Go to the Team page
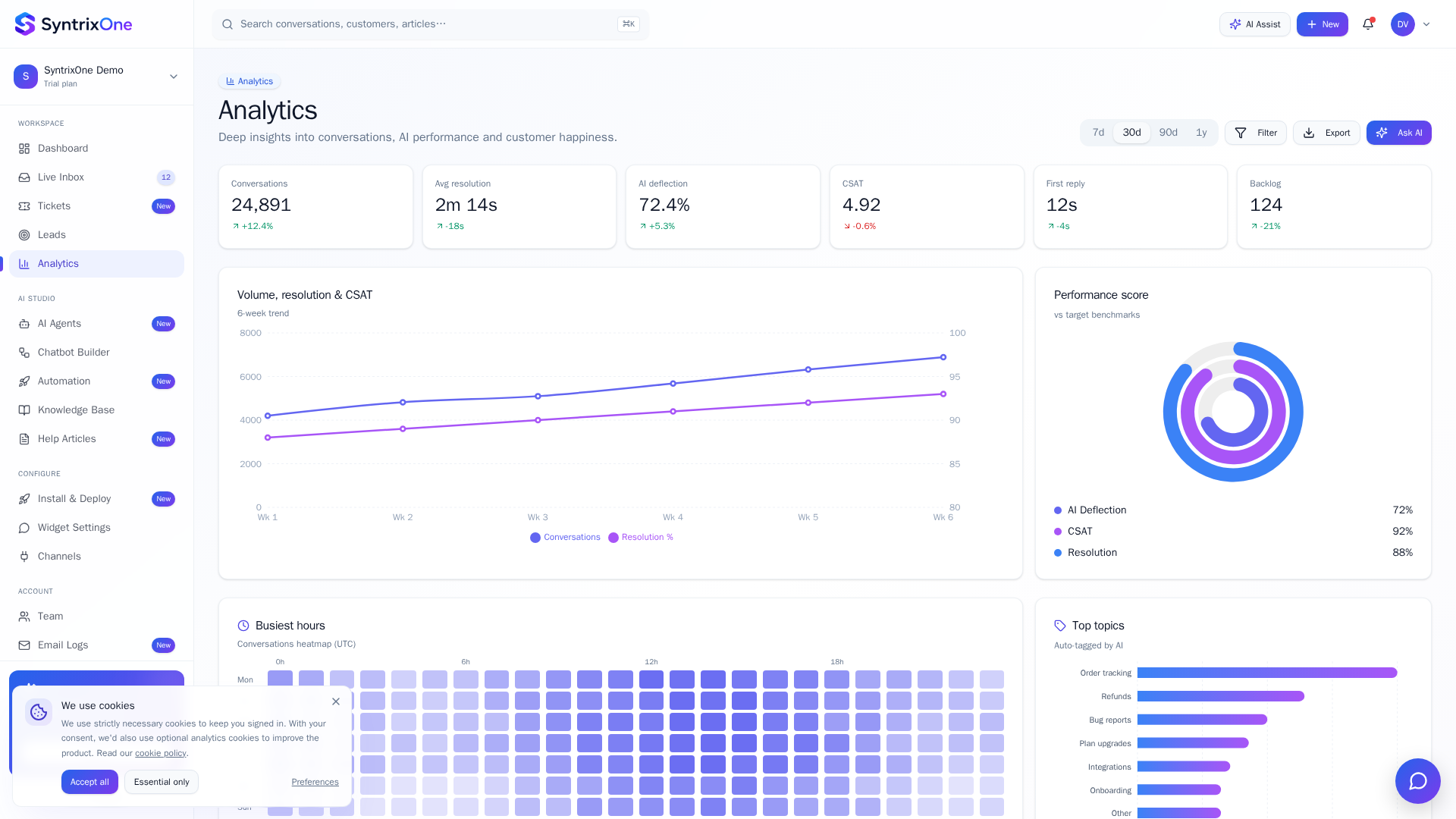 (x=96, y=617)
